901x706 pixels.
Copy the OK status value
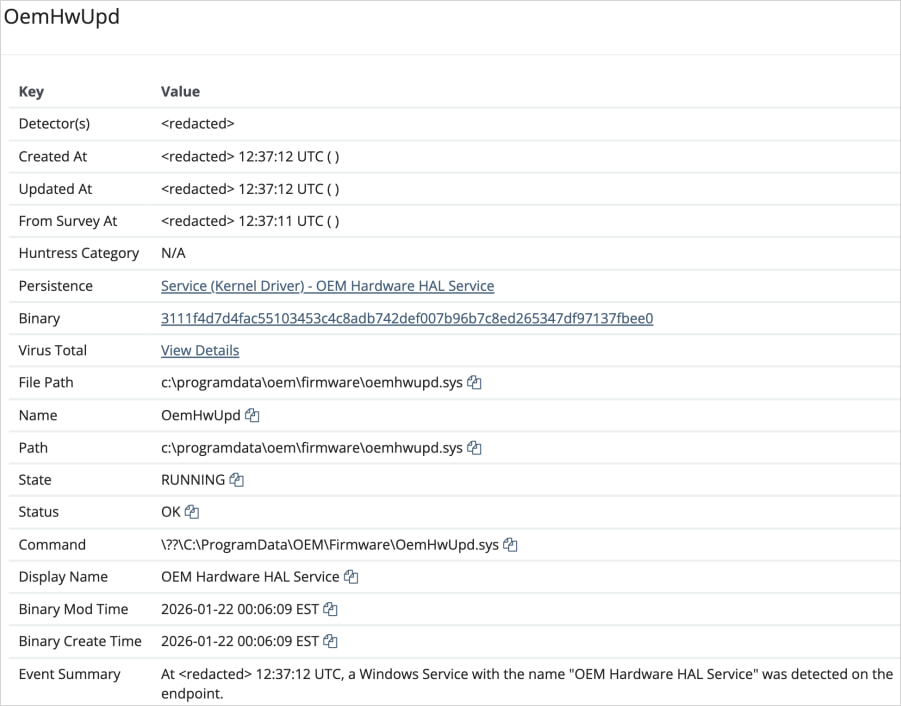(x=192, y=512)
